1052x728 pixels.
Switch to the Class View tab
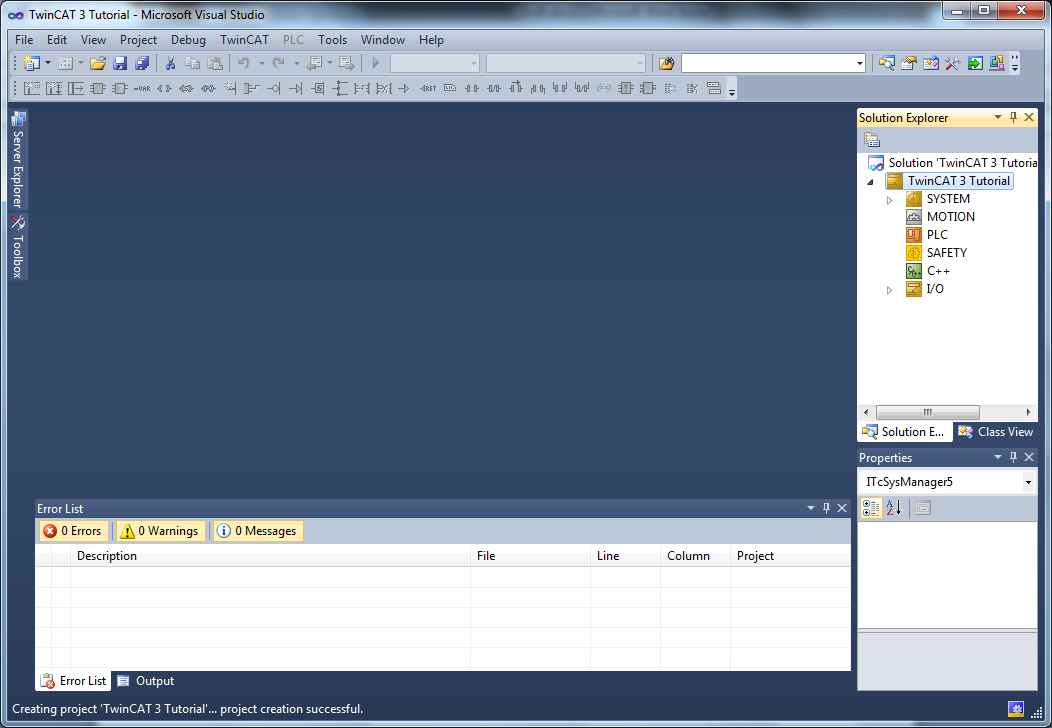point(996,432)
